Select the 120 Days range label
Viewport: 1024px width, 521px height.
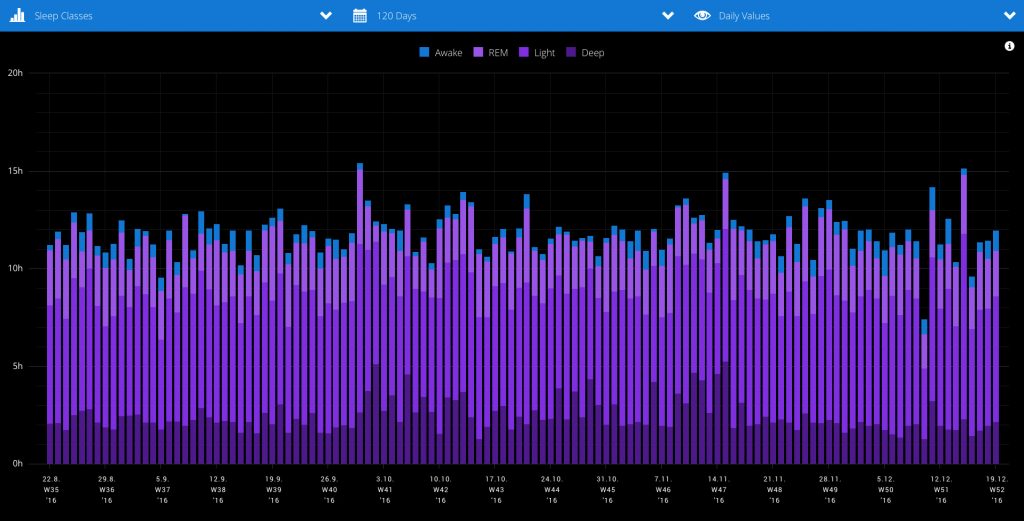(x=396, y=16)
